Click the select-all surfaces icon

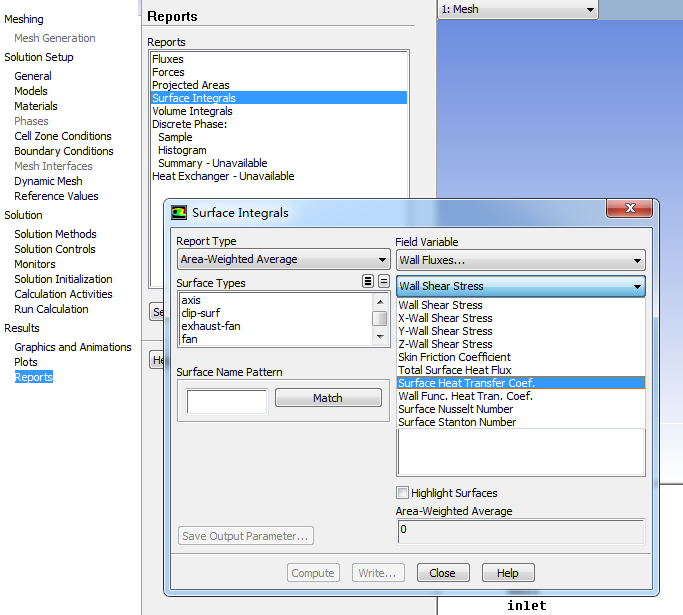pos(368,281)
